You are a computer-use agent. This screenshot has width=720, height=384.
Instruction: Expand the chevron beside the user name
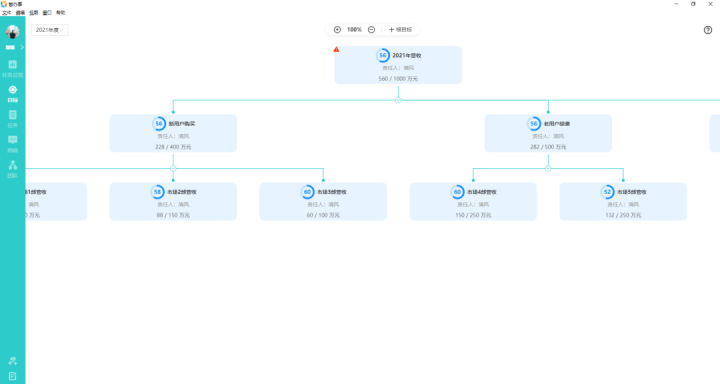pyautogui.click(x=22, y=47)
